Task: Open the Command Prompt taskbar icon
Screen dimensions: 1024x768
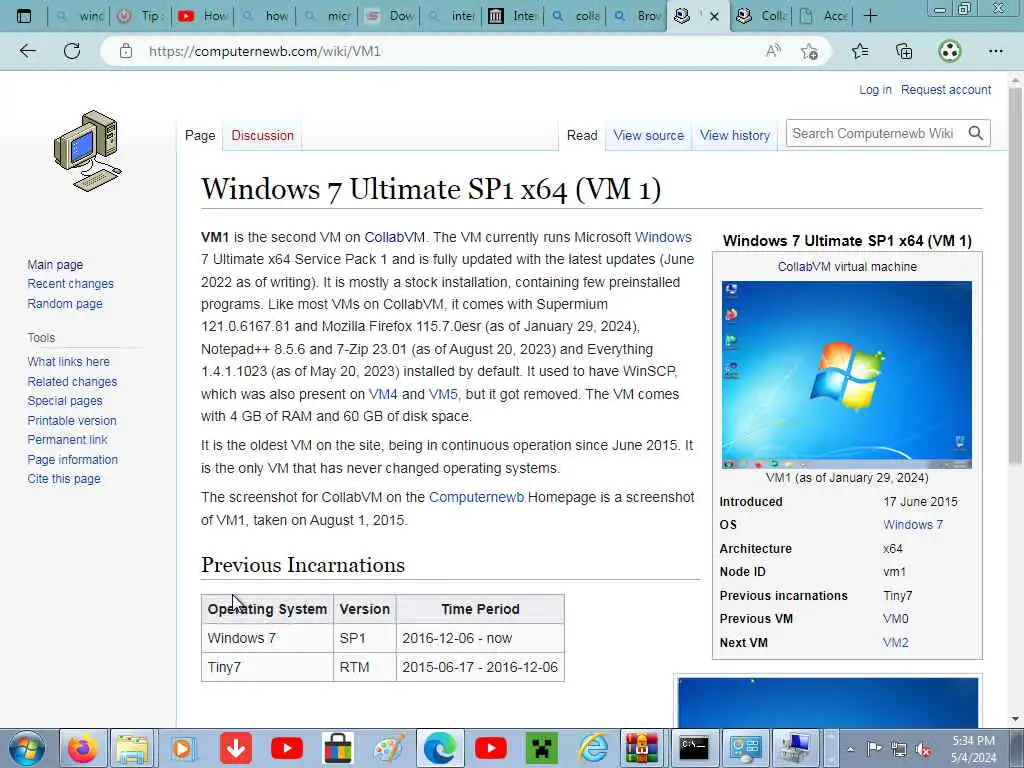Action: click(x=694, y=748)
